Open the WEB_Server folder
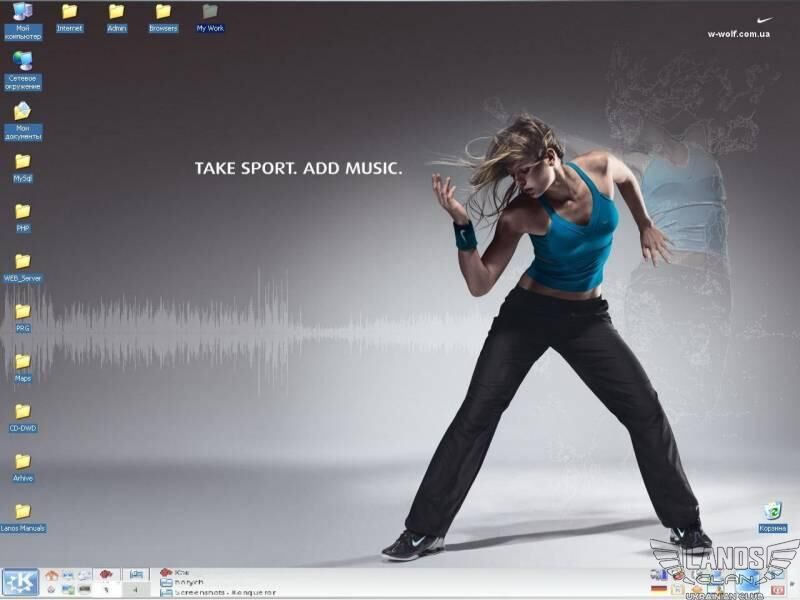Viewport: 800px width, 600px height. click(x=22, y=262)
